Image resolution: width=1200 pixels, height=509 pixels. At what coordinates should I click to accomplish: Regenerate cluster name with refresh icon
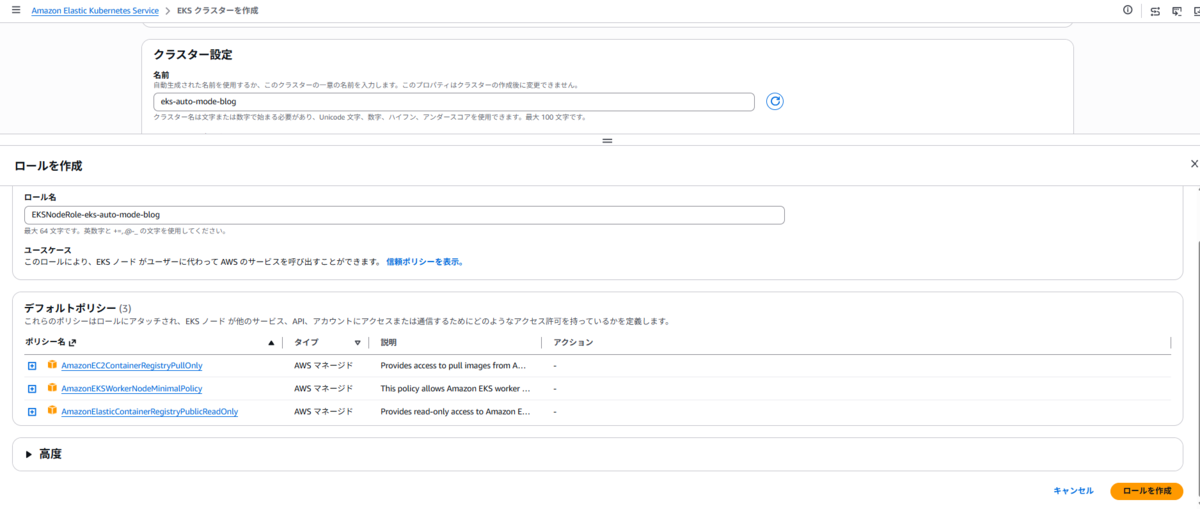(x=774, y=101)
